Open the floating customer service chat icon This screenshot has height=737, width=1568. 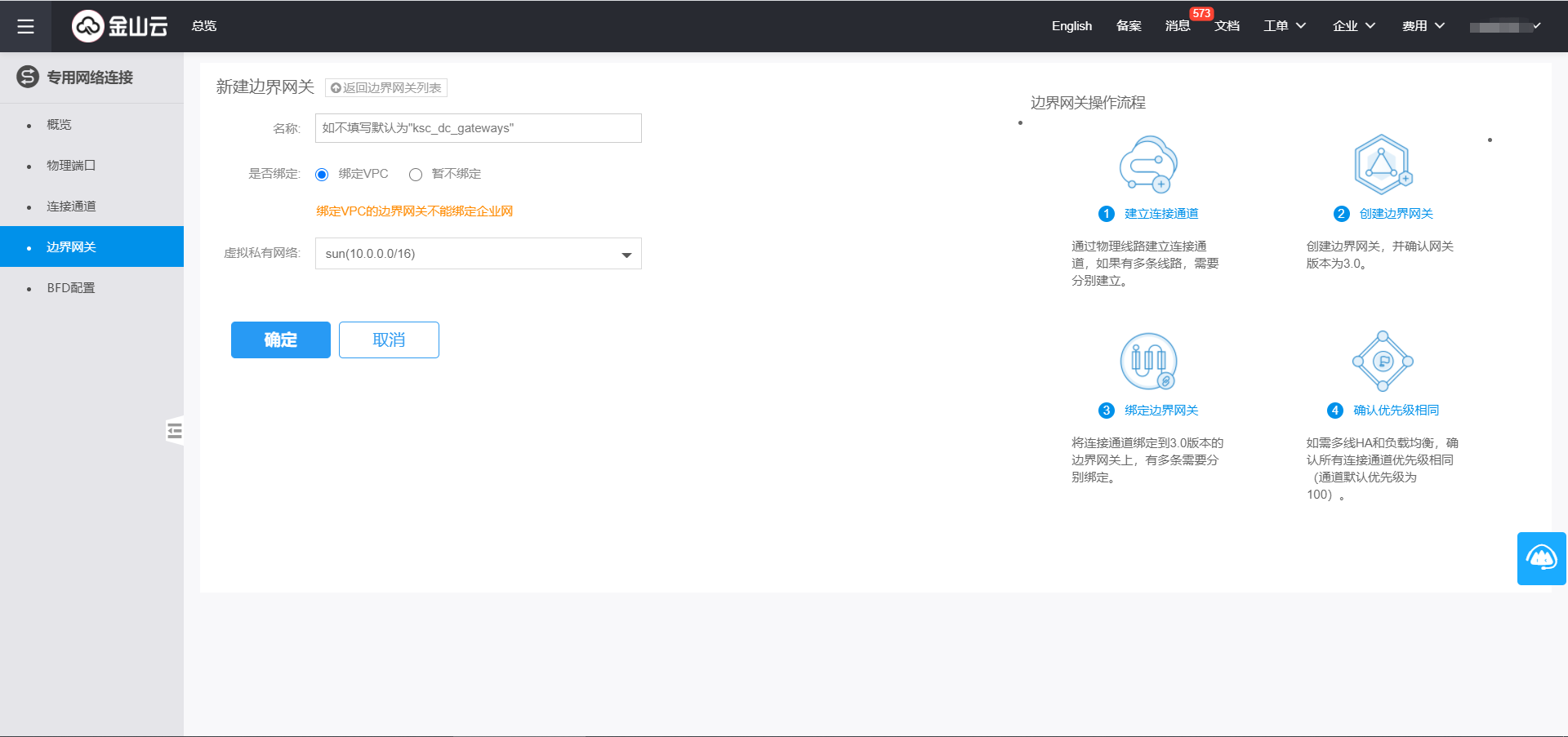pos(1541,558)
